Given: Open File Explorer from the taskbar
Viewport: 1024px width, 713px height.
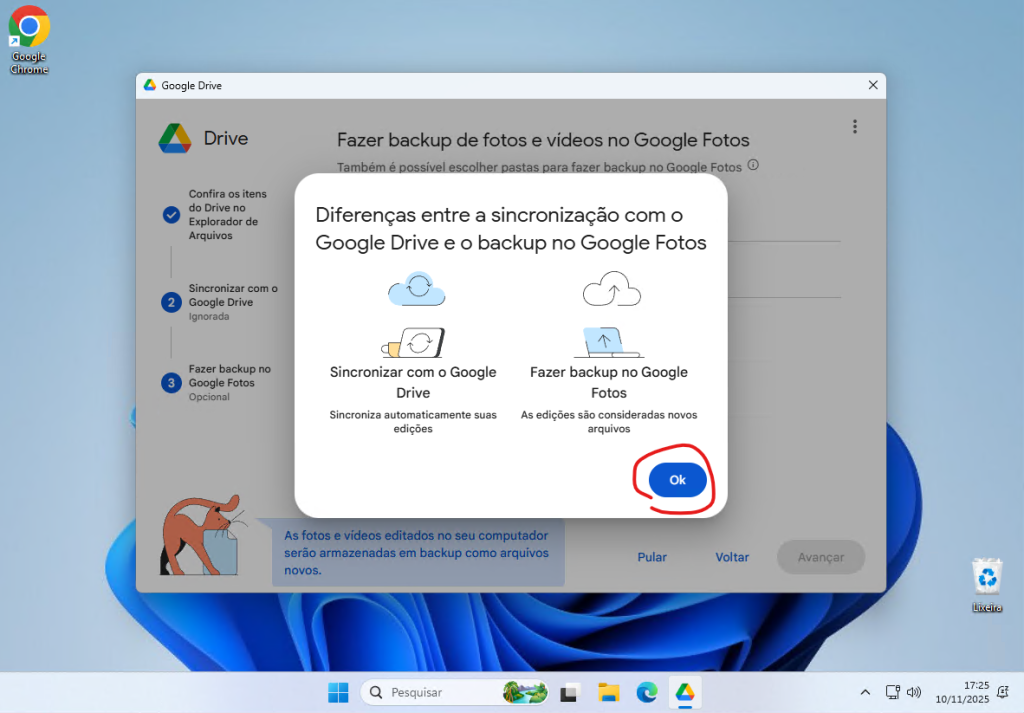Looking at the screenshot, I should click(608, 692).
